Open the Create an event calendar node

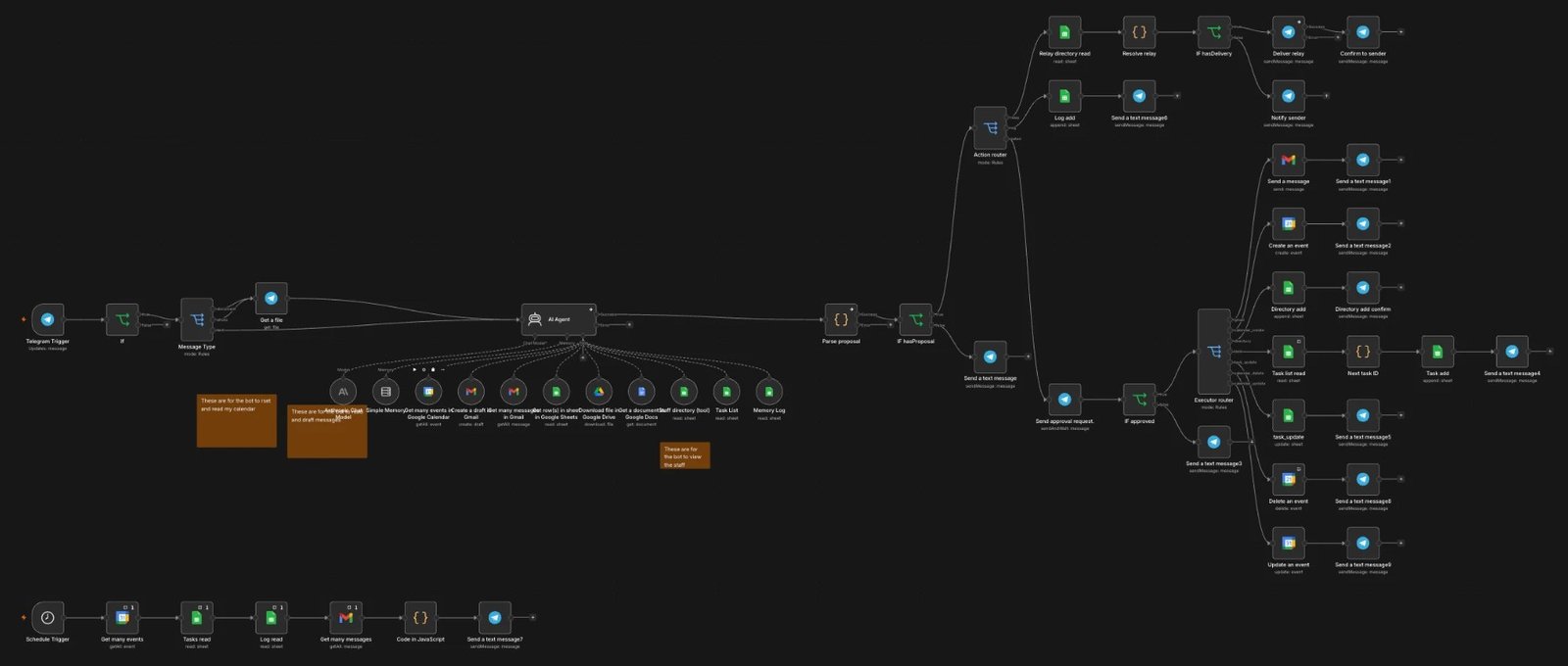pyautogui.click(x=1288, y=223)
